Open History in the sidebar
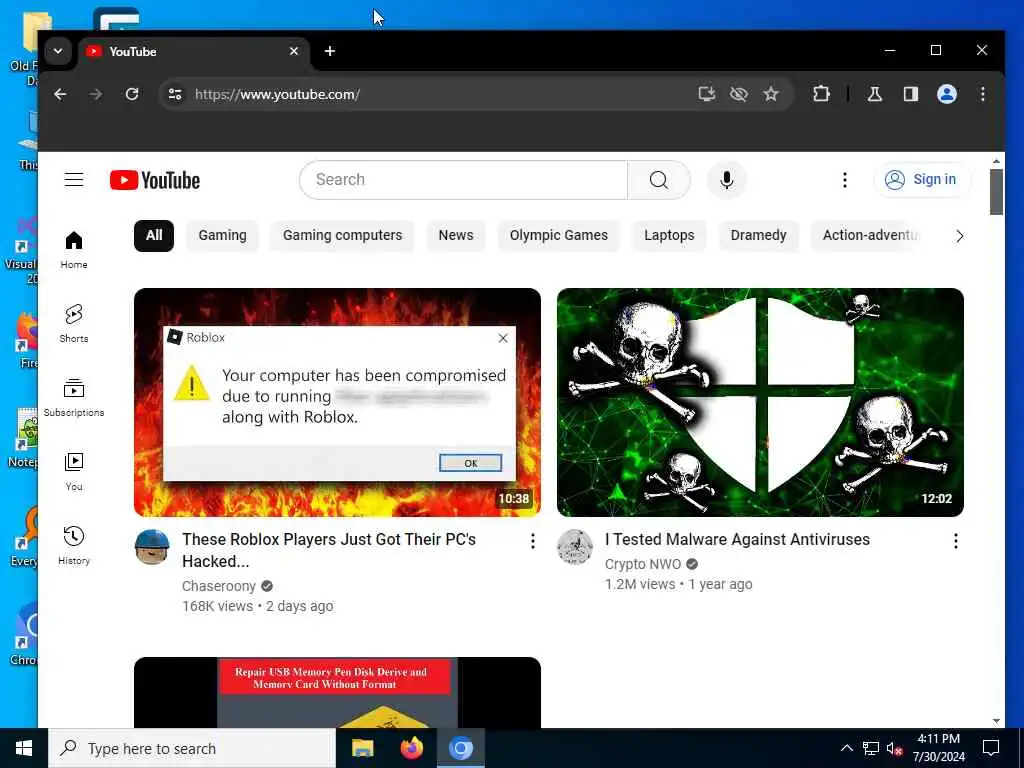1024x768 pixels. [74, 545]
